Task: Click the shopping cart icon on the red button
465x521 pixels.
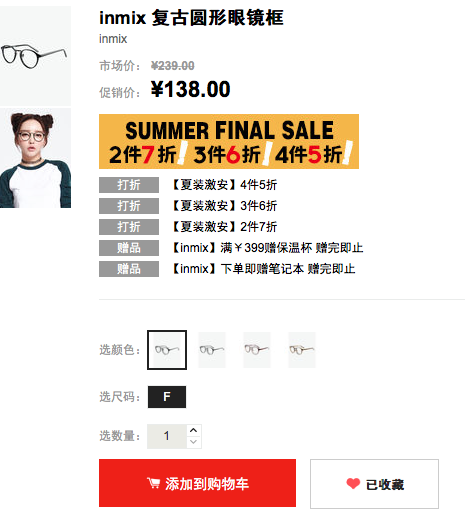Action: [154, 483]
